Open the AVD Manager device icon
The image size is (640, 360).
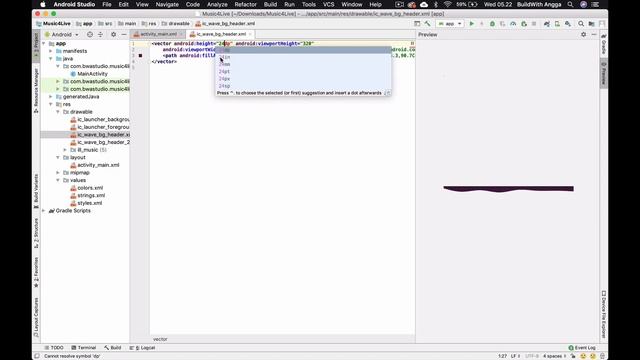pos(557,24)
